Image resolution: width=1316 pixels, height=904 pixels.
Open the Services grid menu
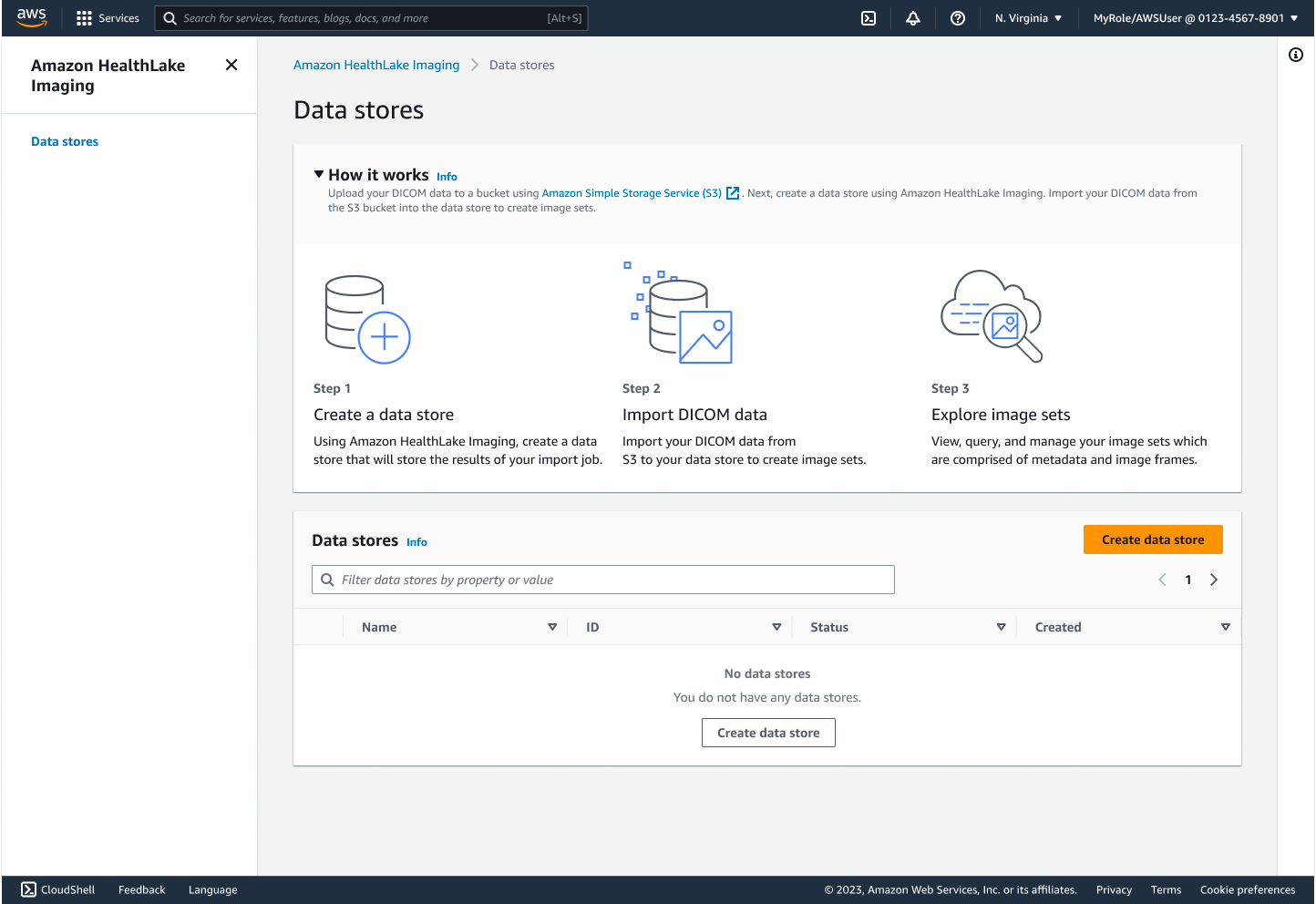pyautogui.click(x=84, y=18)
